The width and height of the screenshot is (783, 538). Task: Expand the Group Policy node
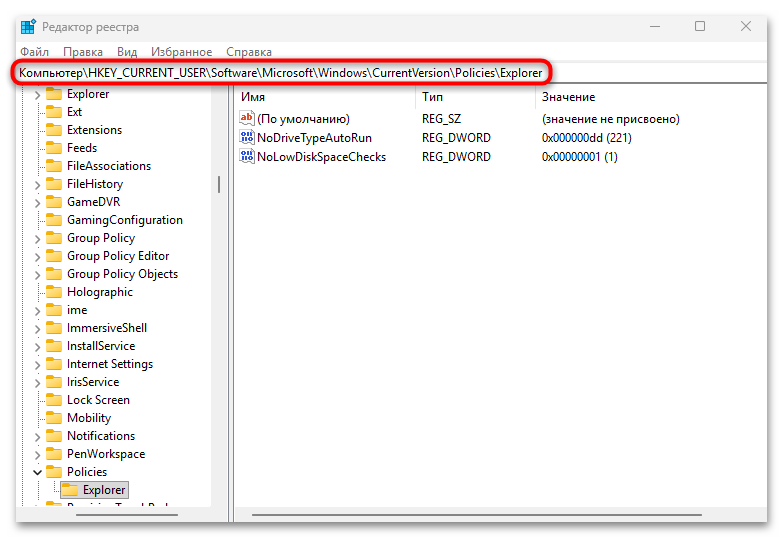[37, 239]
